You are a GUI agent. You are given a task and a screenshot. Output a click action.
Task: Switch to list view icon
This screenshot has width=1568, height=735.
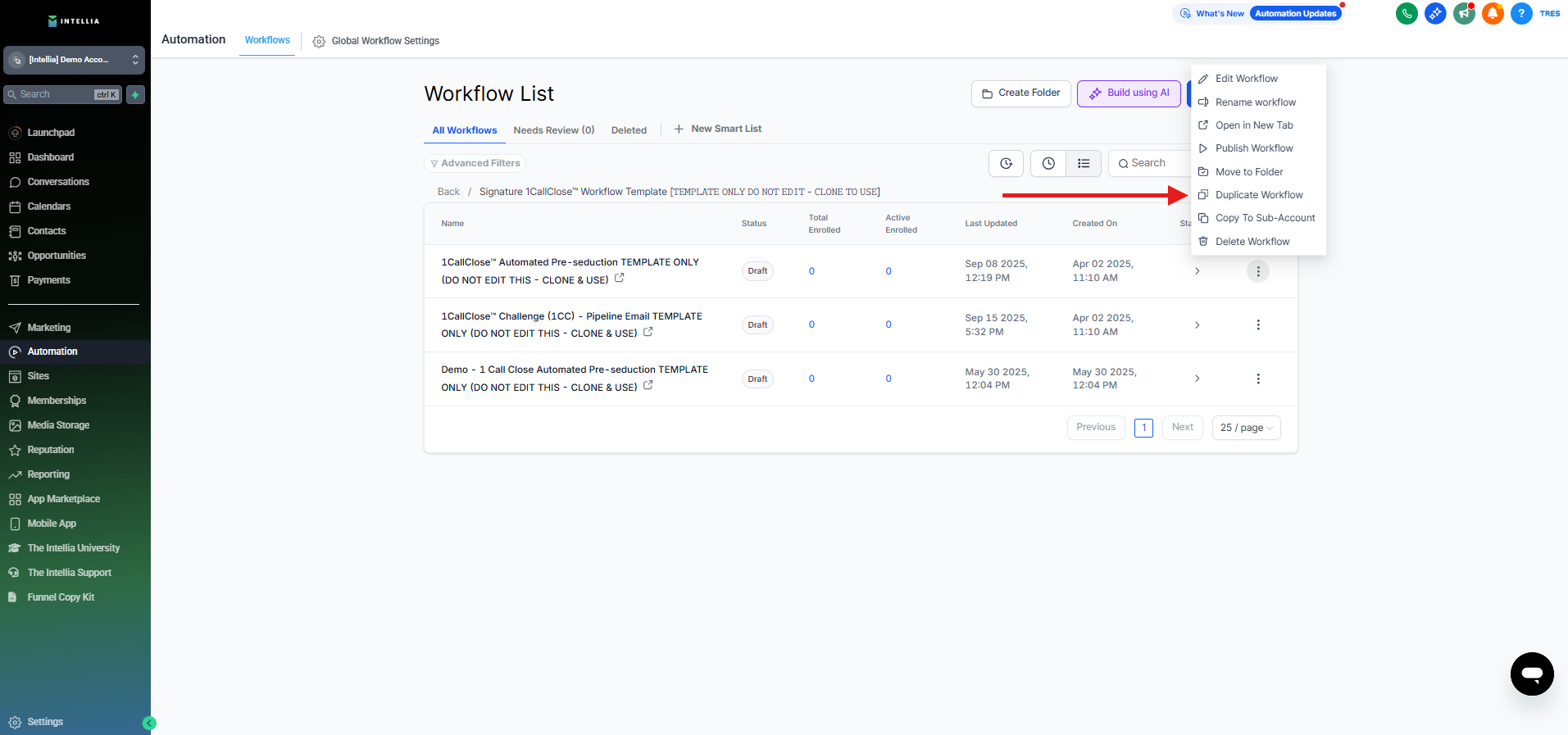coord(1084,164)
